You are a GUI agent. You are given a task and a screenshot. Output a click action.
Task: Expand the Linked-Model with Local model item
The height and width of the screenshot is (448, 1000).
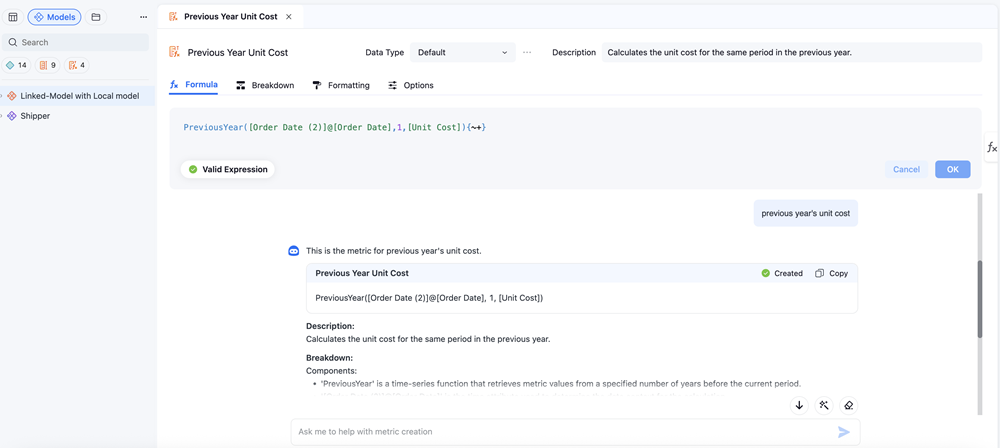(x=2, y=96)
